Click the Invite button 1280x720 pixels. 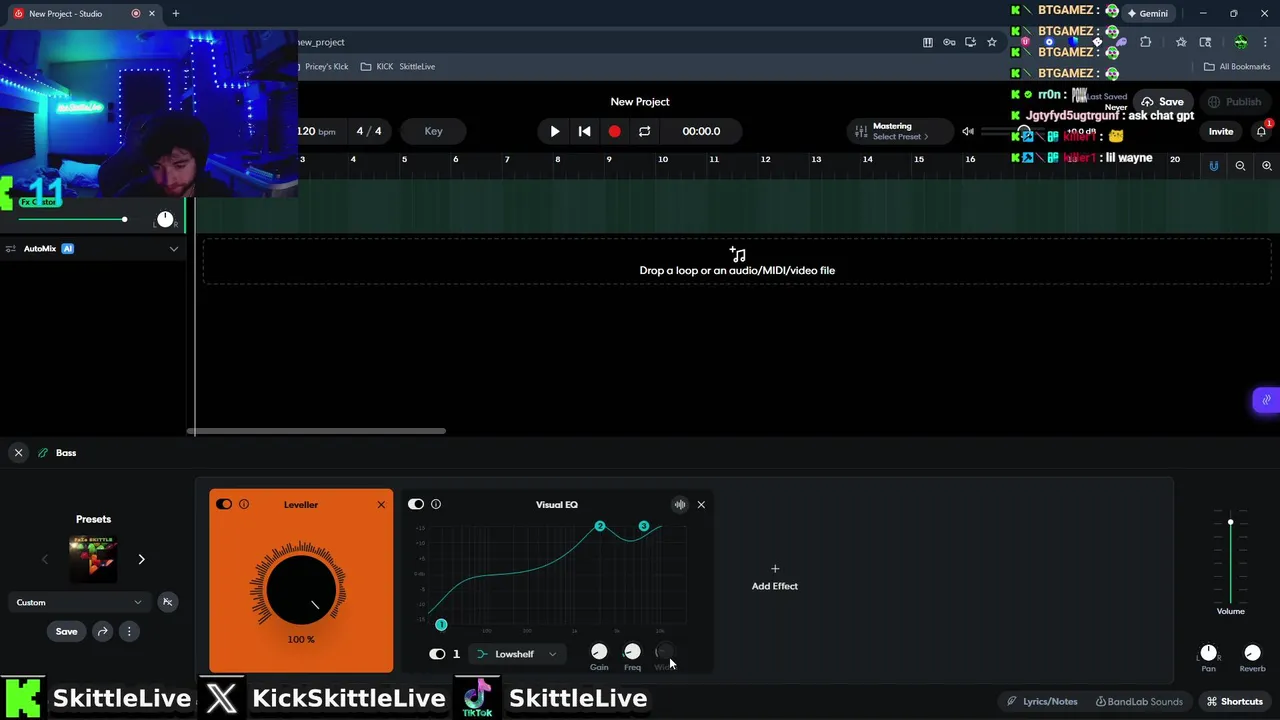1221,131
